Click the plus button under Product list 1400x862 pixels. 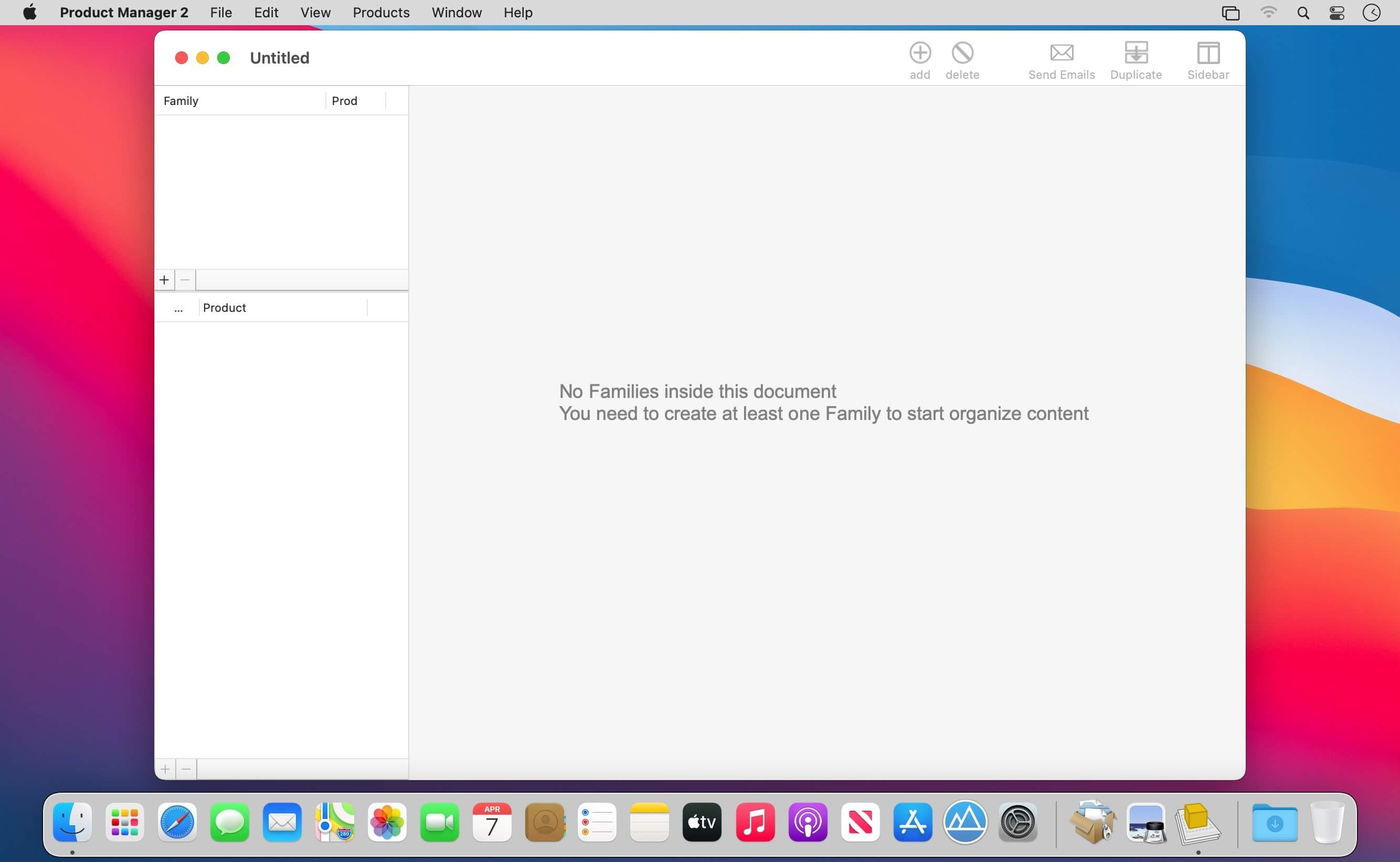(x=165, y=769)
